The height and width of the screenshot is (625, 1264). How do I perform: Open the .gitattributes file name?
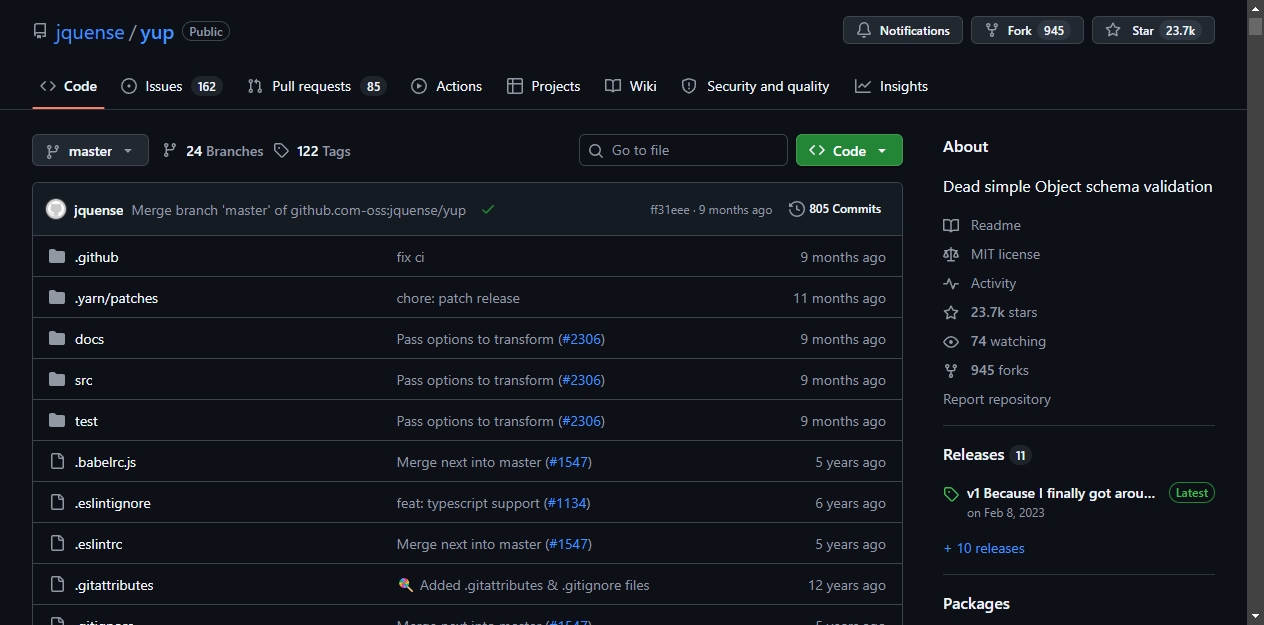[114, 585]
